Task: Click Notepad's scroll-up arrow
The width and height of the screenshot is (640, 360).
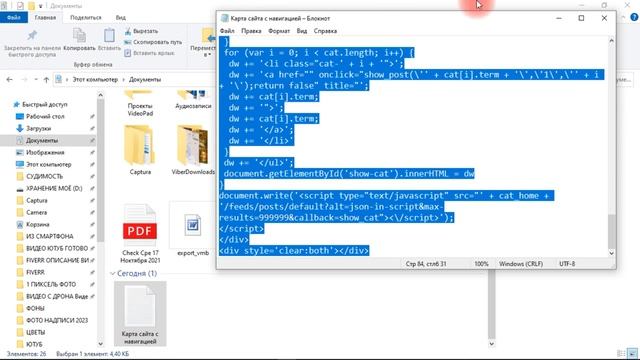Action: pyautogui.click(x=611, y=40)
